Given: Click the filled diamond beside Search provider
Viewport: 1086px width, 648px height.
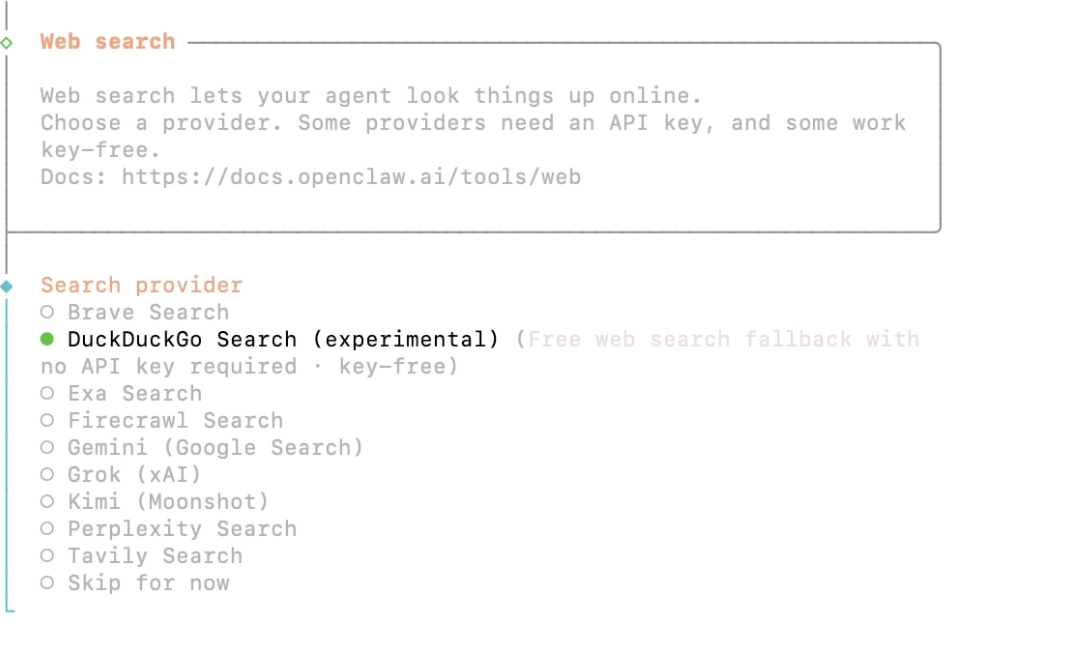Looking at the screenshot, I should coord(8,284).
